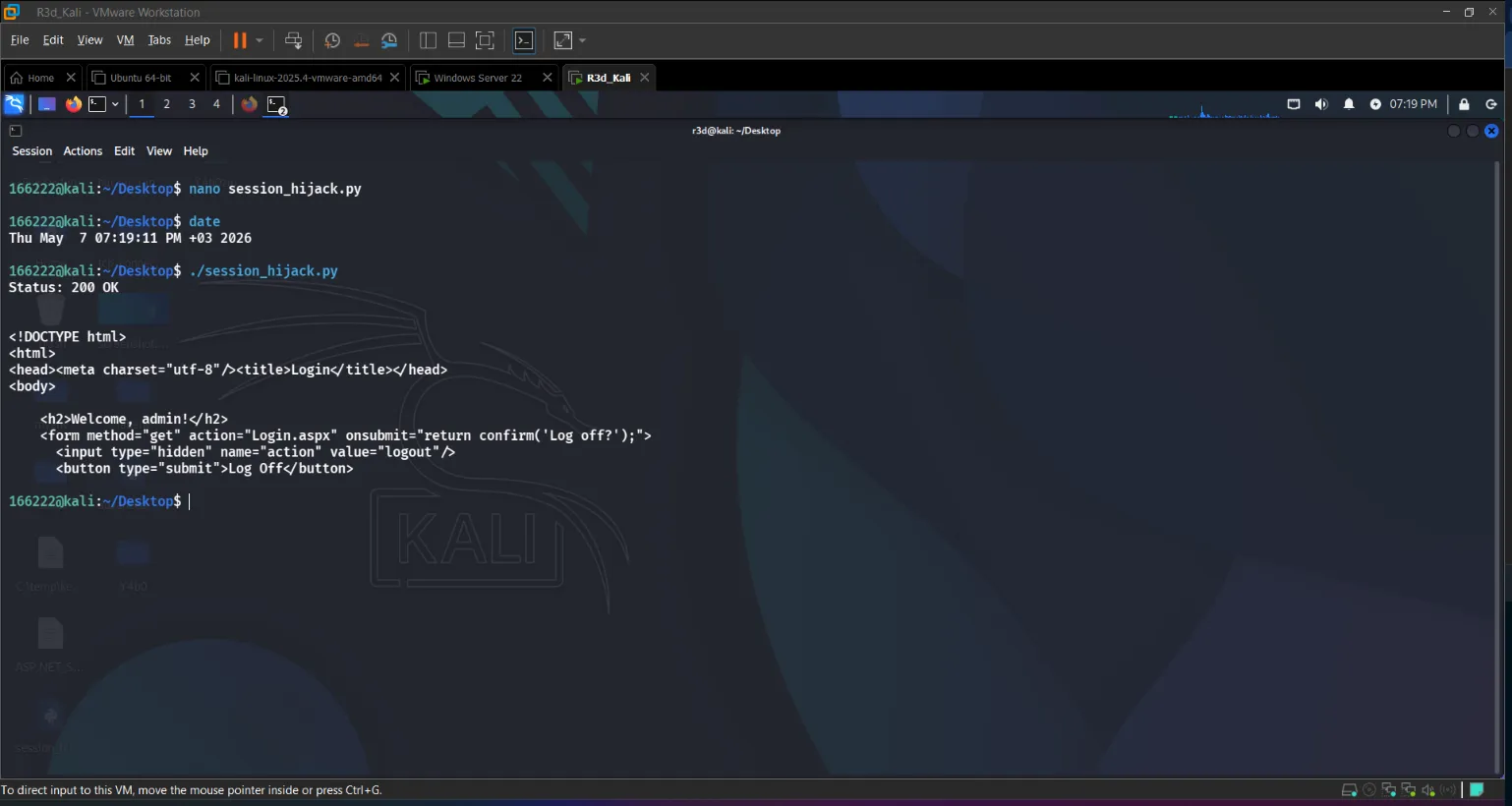Open the power manager icon in tray
Image resolution: width=1512 pixels, height=806 pixels.
click(x=1375, y=104)
